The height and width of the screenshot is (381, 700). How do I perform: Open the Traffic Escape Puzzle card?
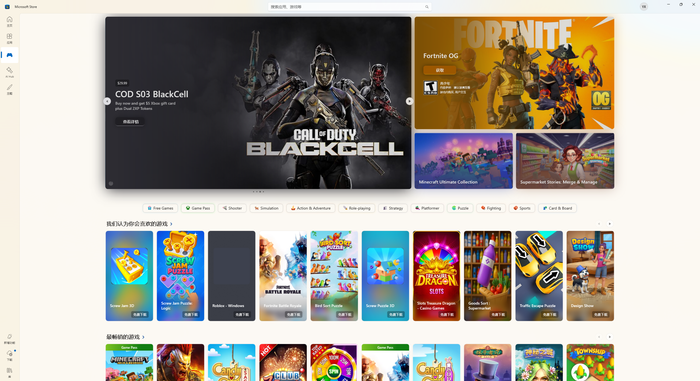coord(539,276)
